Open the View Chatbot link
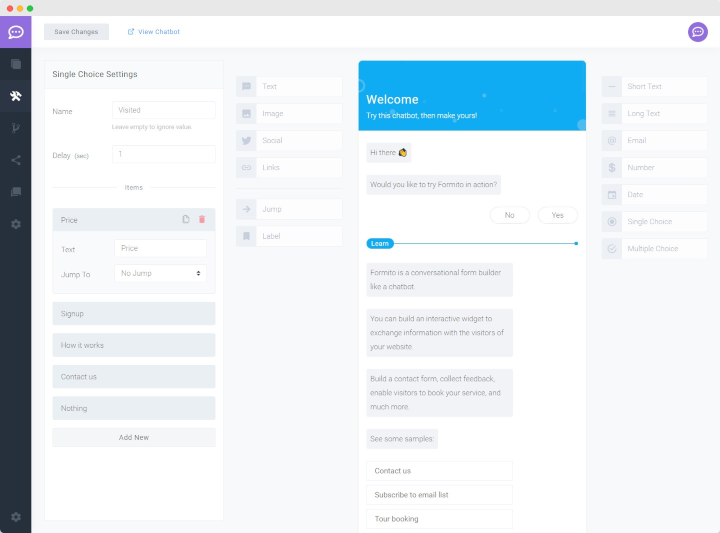Image resolution: width=720 pixels, height=533 pixels. 154,32
